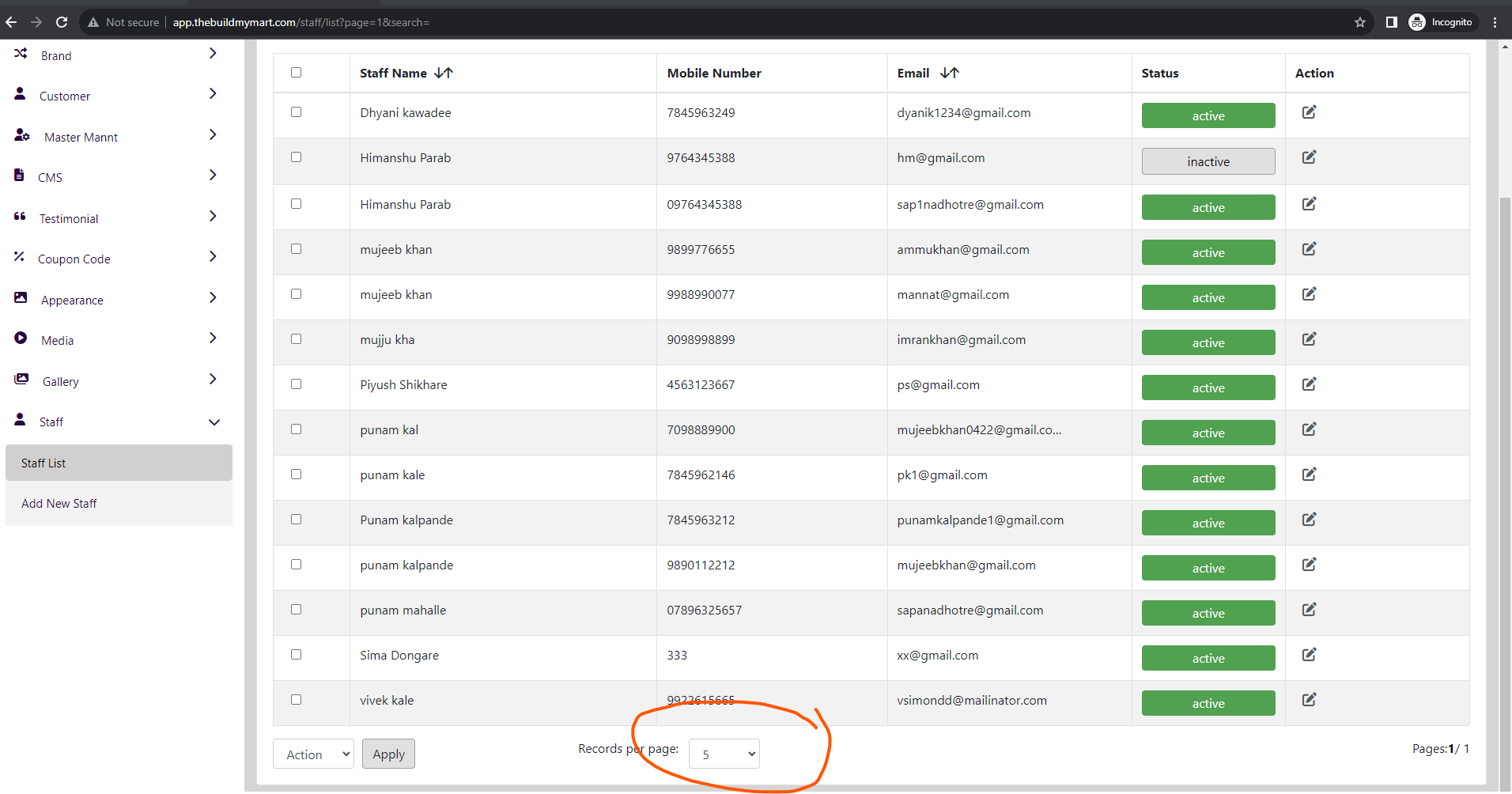Edit mujeeb khan mannat@gmail.com row
1512x794 pixels.
pos(1309,294)
